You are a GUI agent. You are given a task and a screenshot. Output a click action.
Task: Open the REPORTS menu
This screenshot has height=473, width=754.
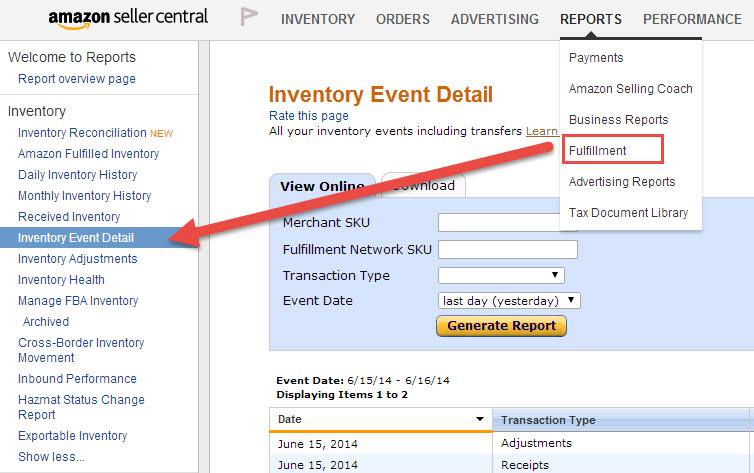pos(591,19)
